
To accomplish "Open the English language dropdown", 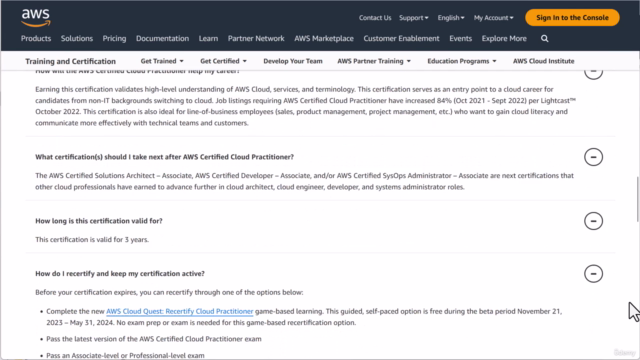I will (x=451, y=18).
